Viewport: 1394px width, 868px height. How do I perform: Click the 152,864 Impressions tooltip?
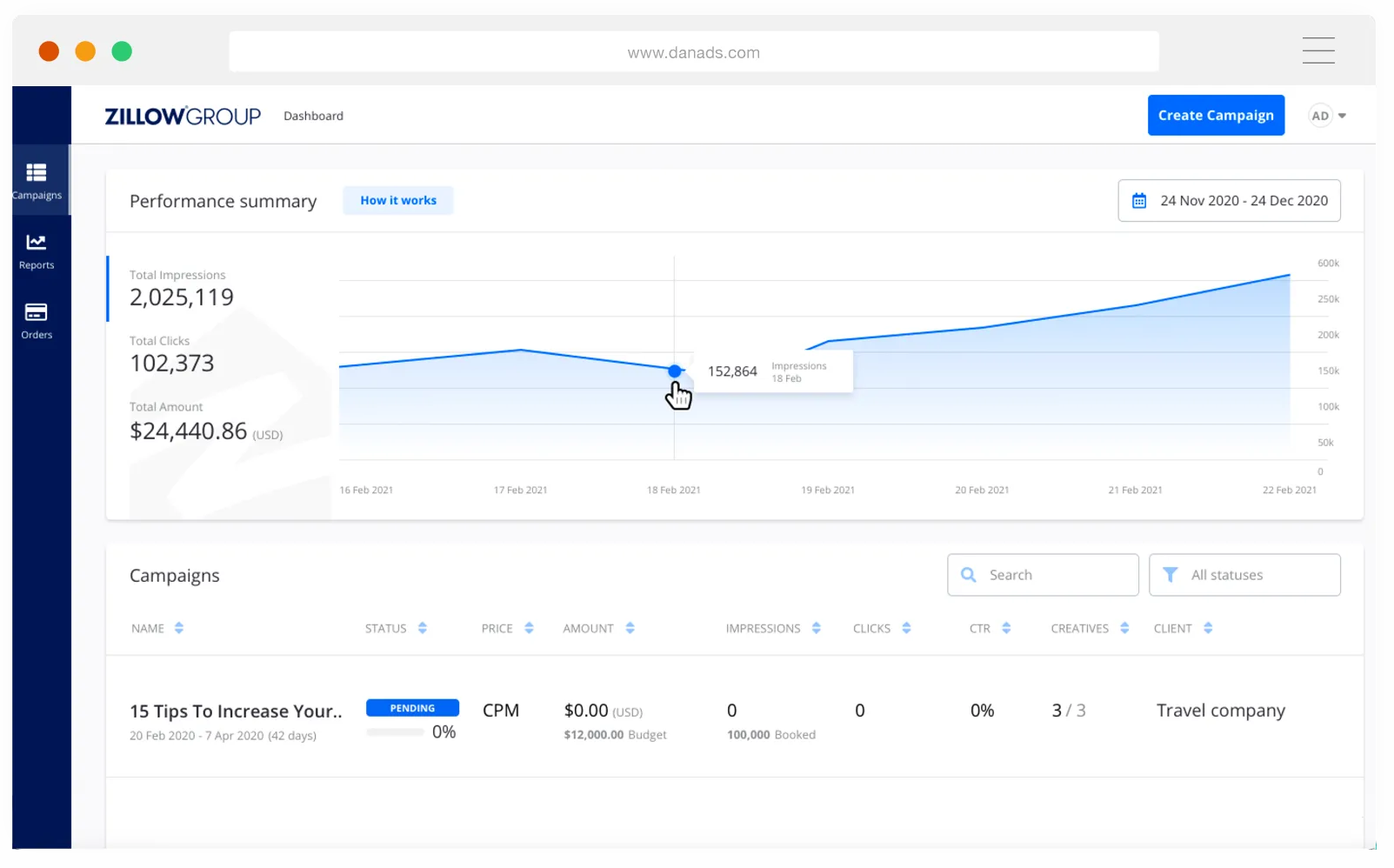(772, 371)
